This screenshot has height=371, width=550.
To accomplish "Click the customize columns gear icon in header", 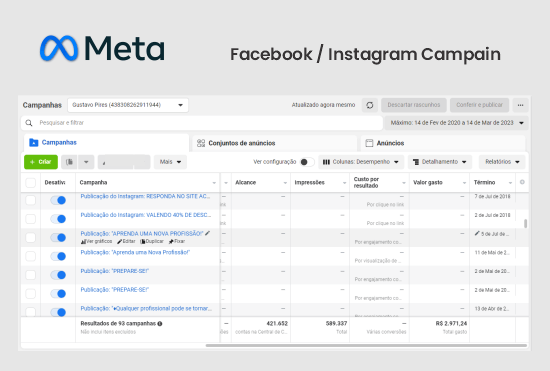I will (x=522, y=182).
